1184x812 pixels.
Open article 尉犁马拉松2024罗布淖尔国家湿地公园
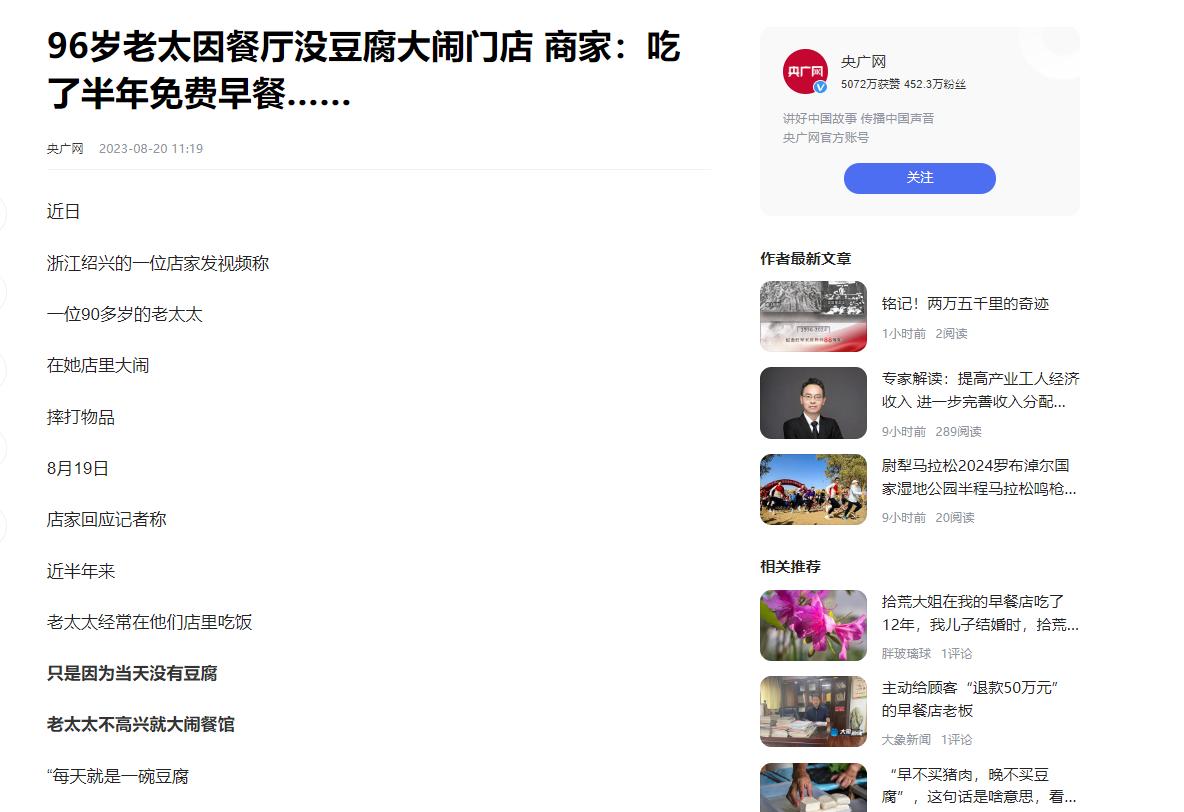pyautogui.click(x=979, y=477)
